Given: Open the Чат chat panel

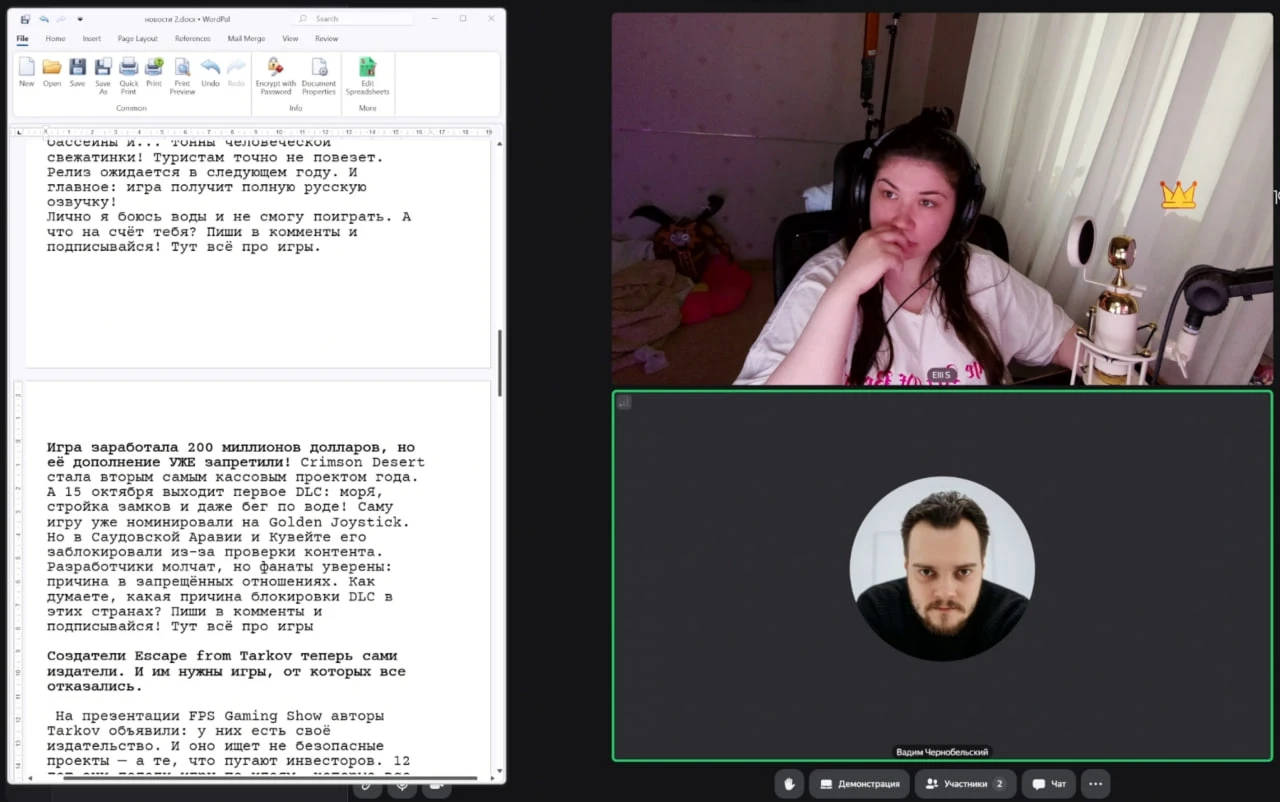Looking at the screenshot, I should tap(1049, 784).
